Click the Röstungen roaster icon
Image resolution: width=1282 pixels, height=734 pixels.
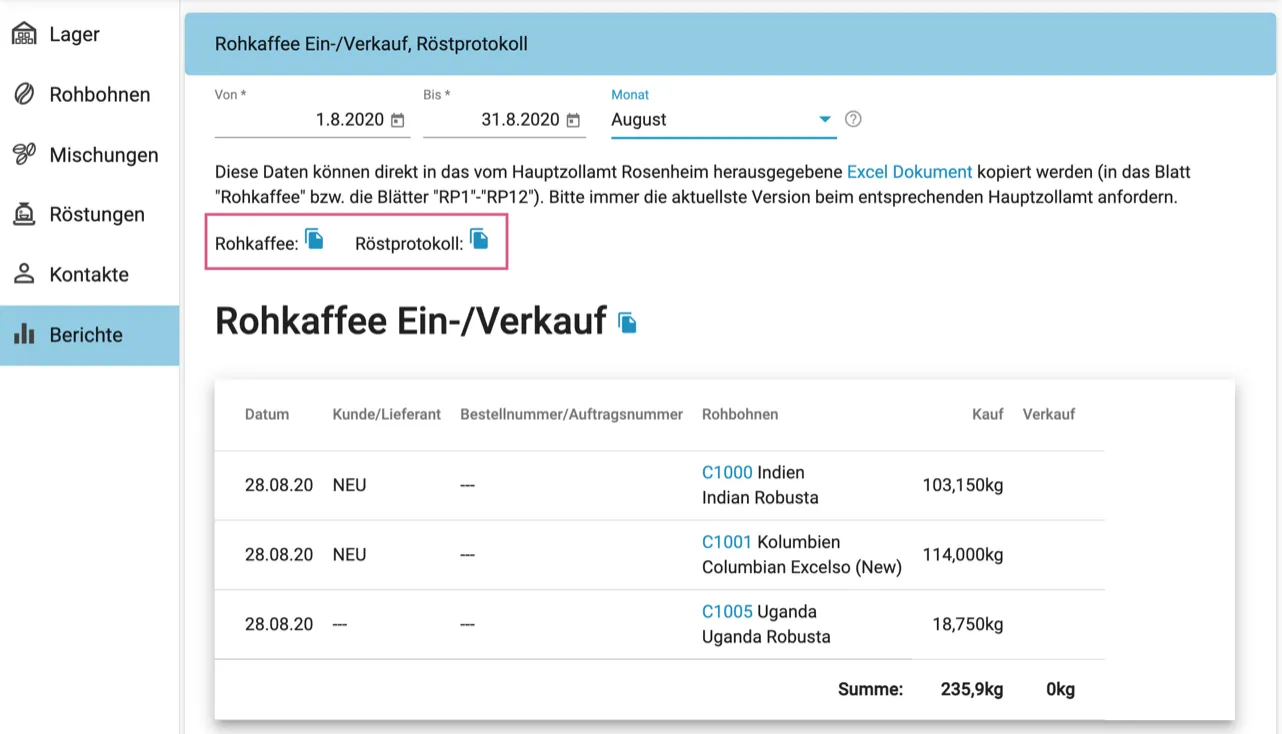pos(24,214)
